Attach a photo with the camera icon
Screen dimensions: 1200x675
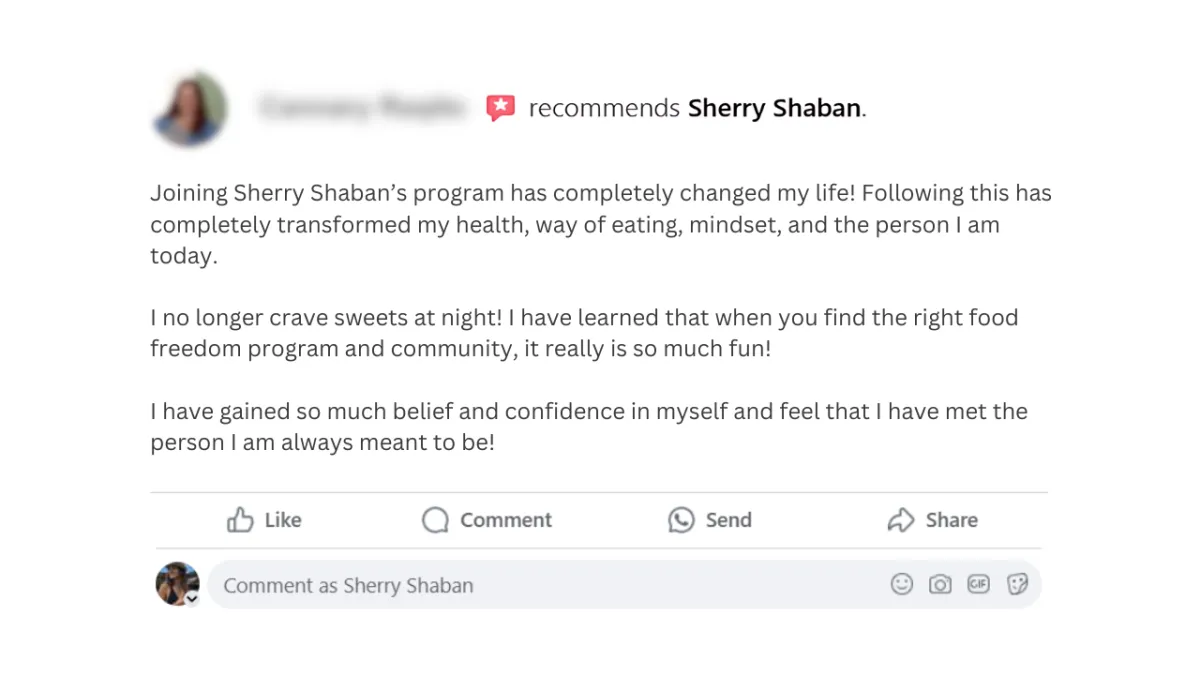tap(940, 584)
